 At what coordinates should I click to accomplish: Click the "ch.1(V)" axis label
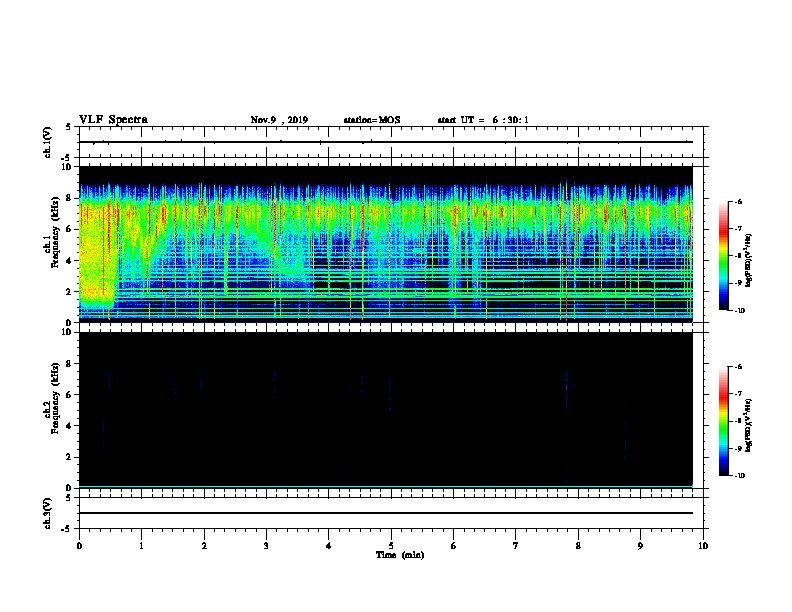pyautogui.click(x=48, y=142)
